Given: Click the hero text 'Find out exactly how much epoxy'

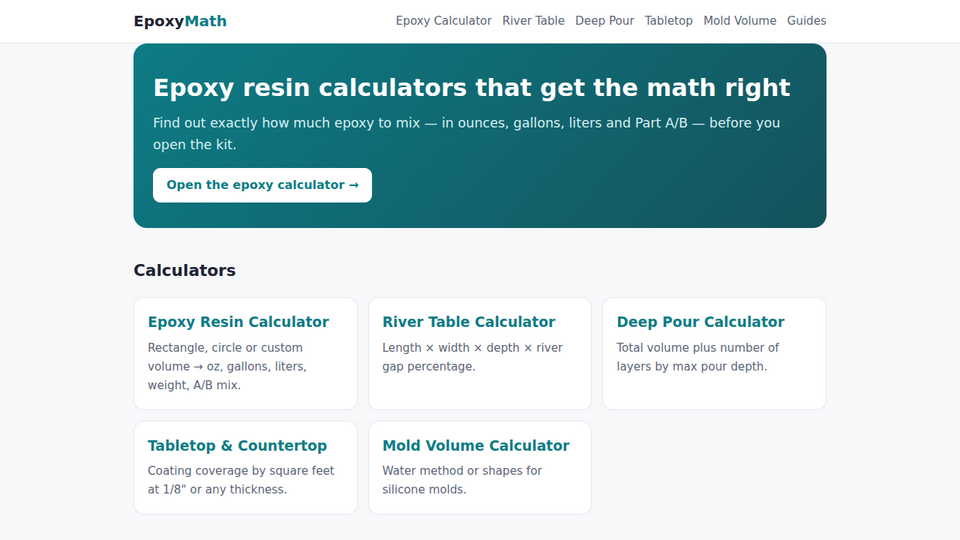Looking at the screenshot, I should [467, 133].
